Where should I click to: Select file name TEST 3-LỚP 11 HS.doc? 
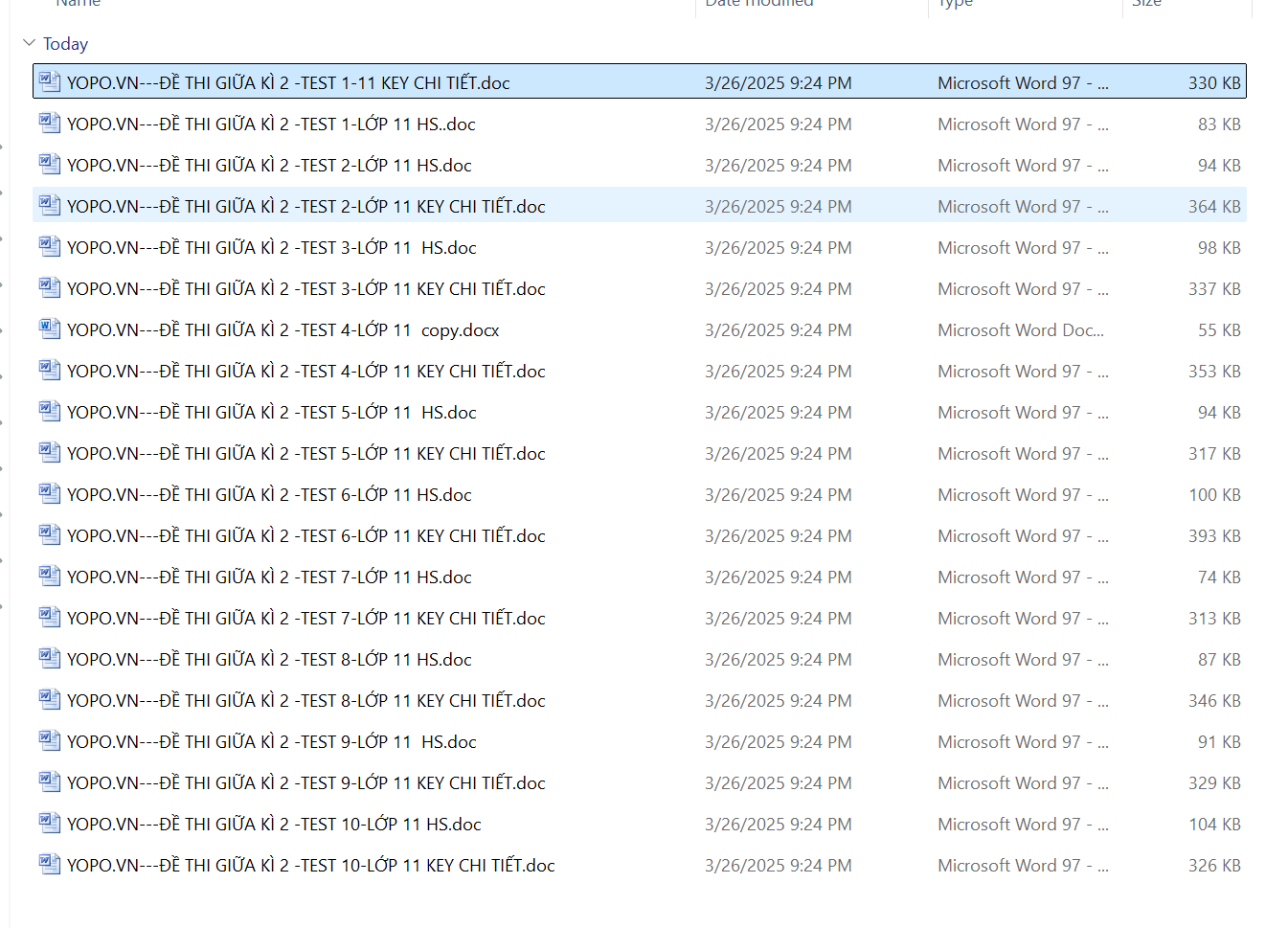click(272, 248)
